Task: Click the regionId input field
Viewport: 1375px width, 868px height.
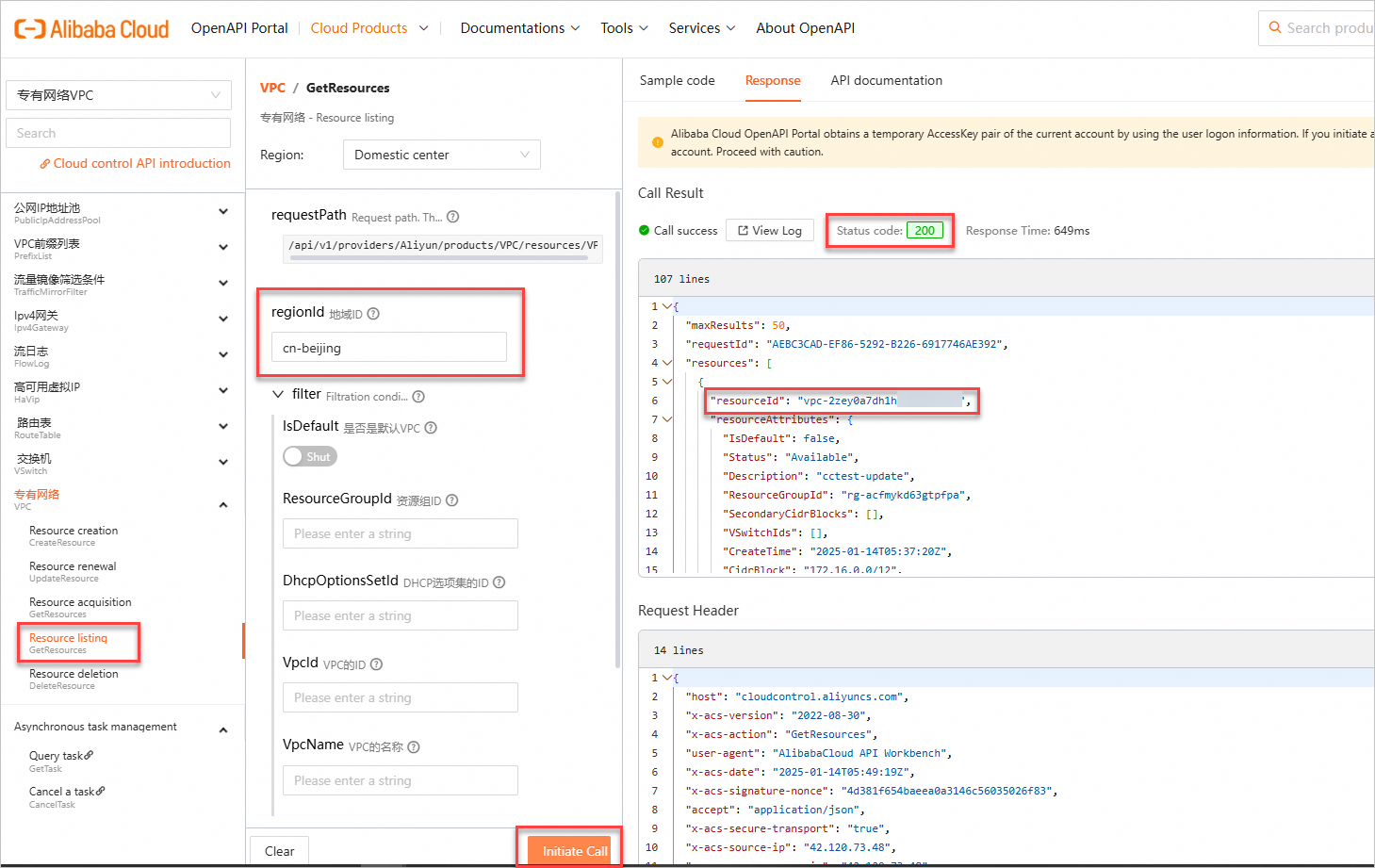Action: [x=388, y=348]
